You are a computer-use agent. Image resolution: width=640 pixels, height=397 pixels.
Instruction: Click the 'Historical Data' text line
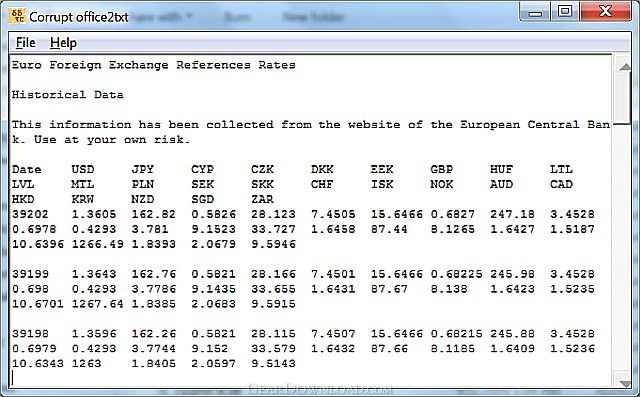pos(67,95)
